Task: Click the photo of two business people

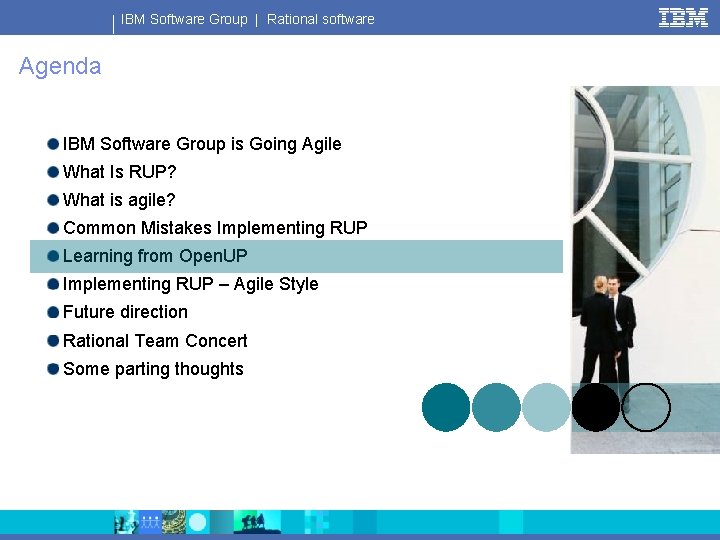Action: pos(645,270)
